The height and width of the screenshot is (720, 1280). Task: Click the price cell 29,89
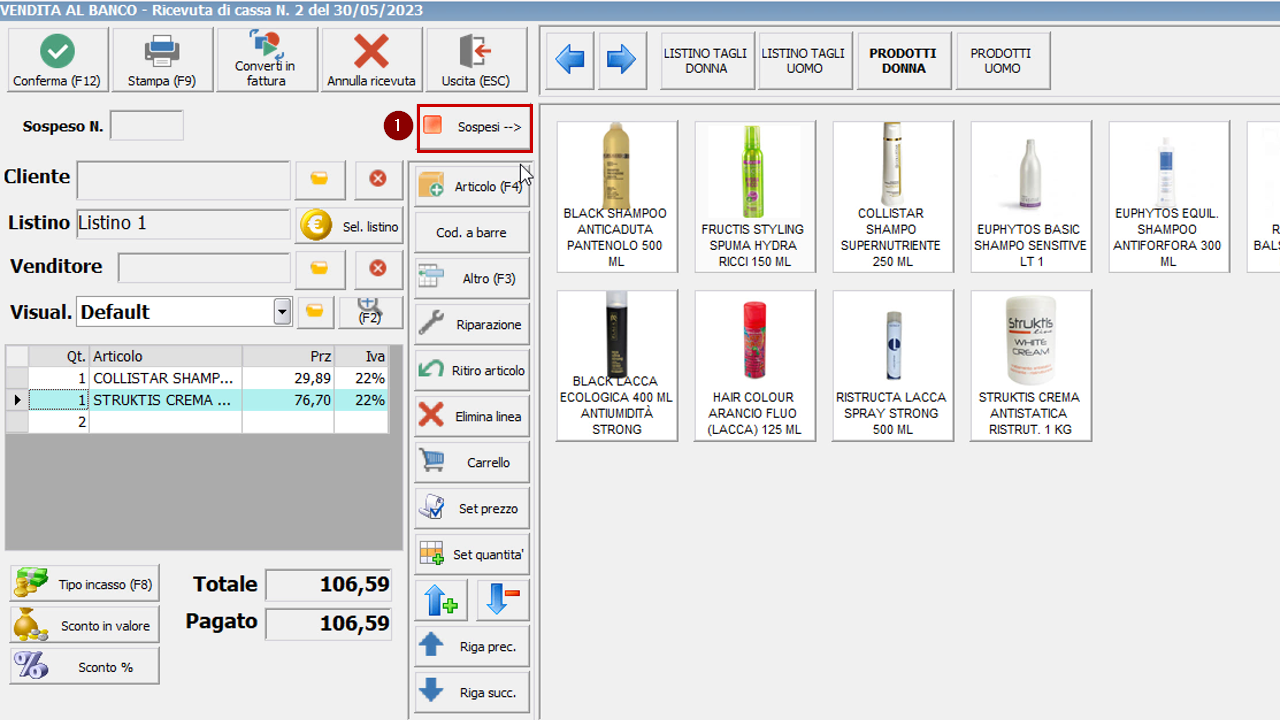[x=288, y=378]
